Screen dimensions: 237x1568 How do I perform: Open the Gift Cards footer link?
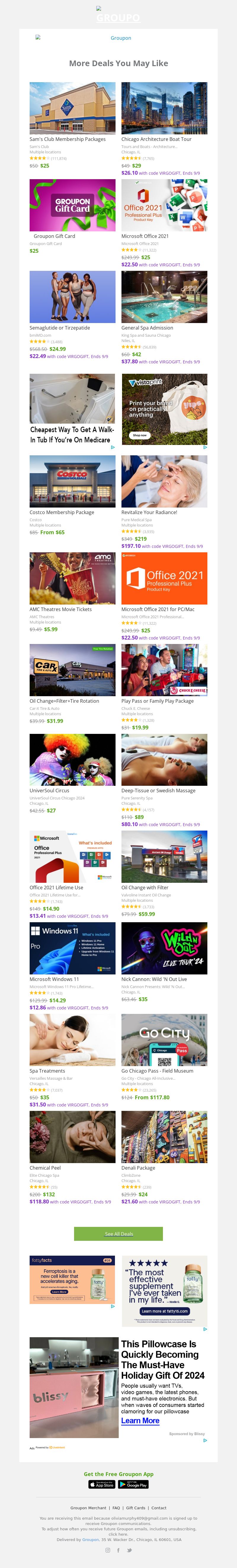(x=135, y=1508)
